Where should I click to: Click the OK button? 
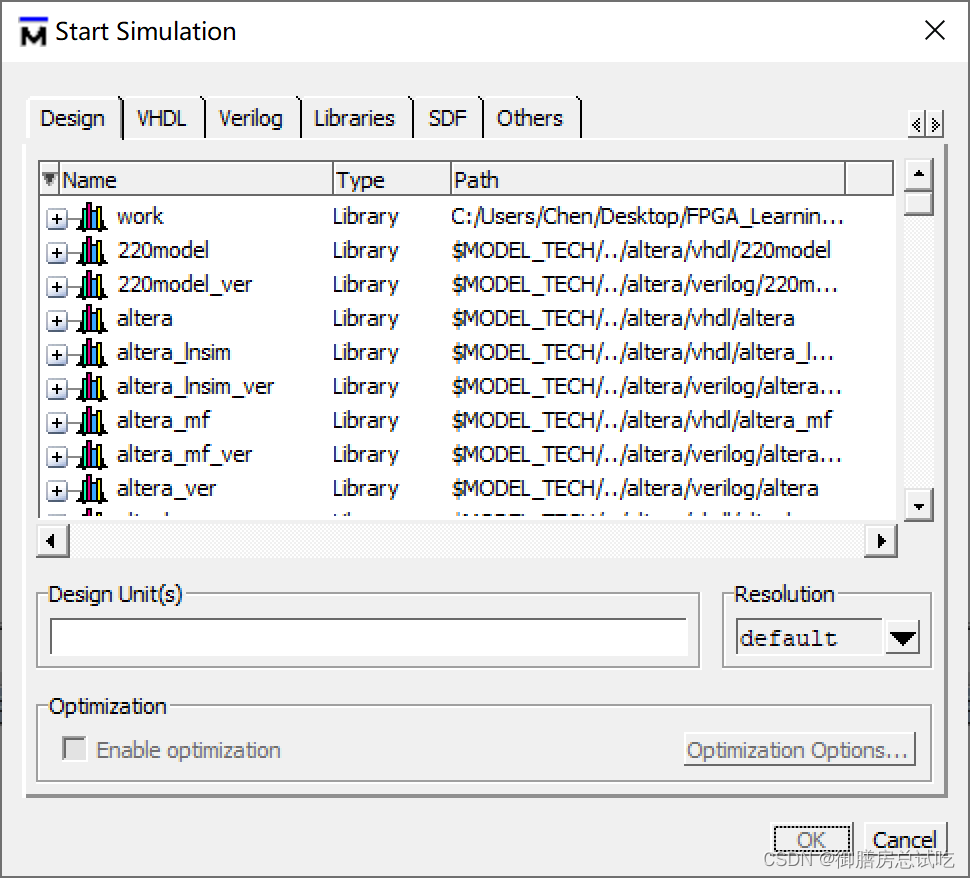coord(812,840)
